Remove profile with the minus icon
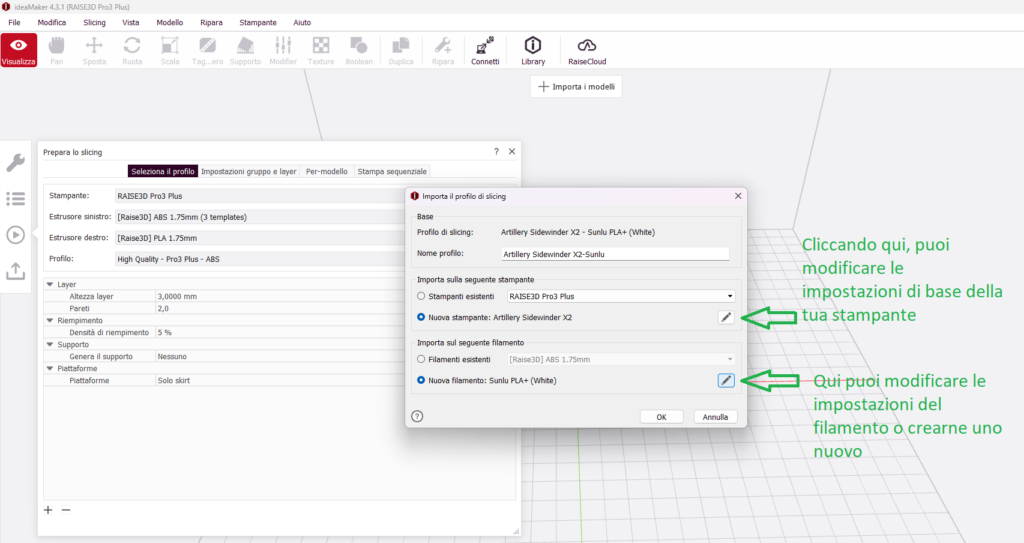This screenshot has height=543, width=1024. [66, 510]
